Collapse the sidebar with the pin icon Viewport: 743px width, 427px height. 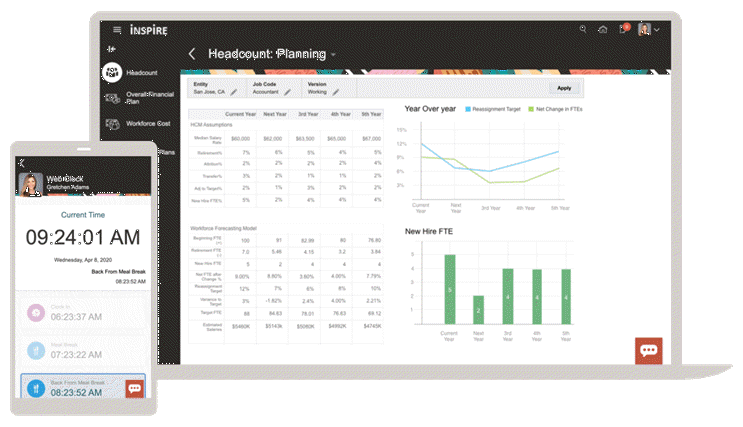click(x=111, y=49)
